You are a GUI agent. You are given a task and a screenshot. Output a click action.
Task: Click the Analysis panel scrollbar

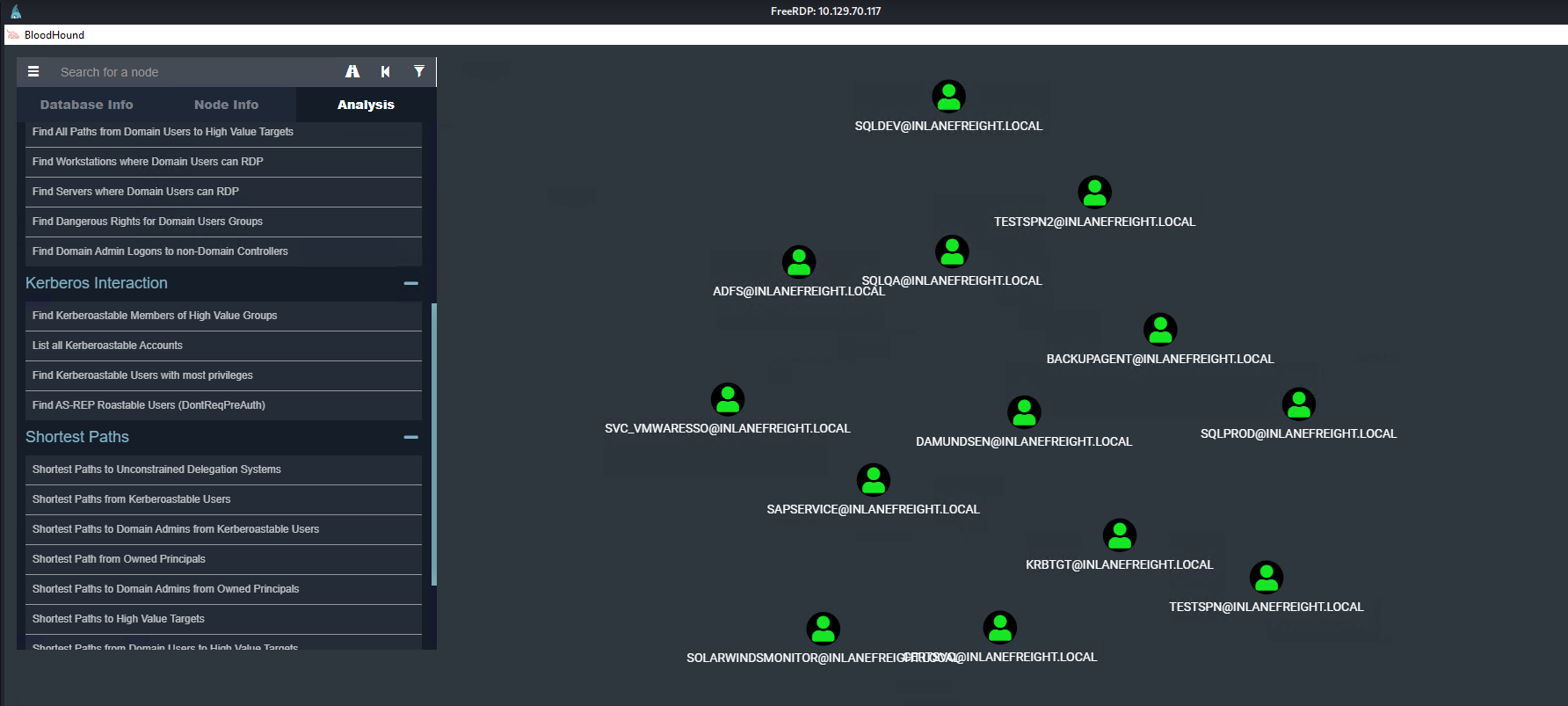(433, 444)
